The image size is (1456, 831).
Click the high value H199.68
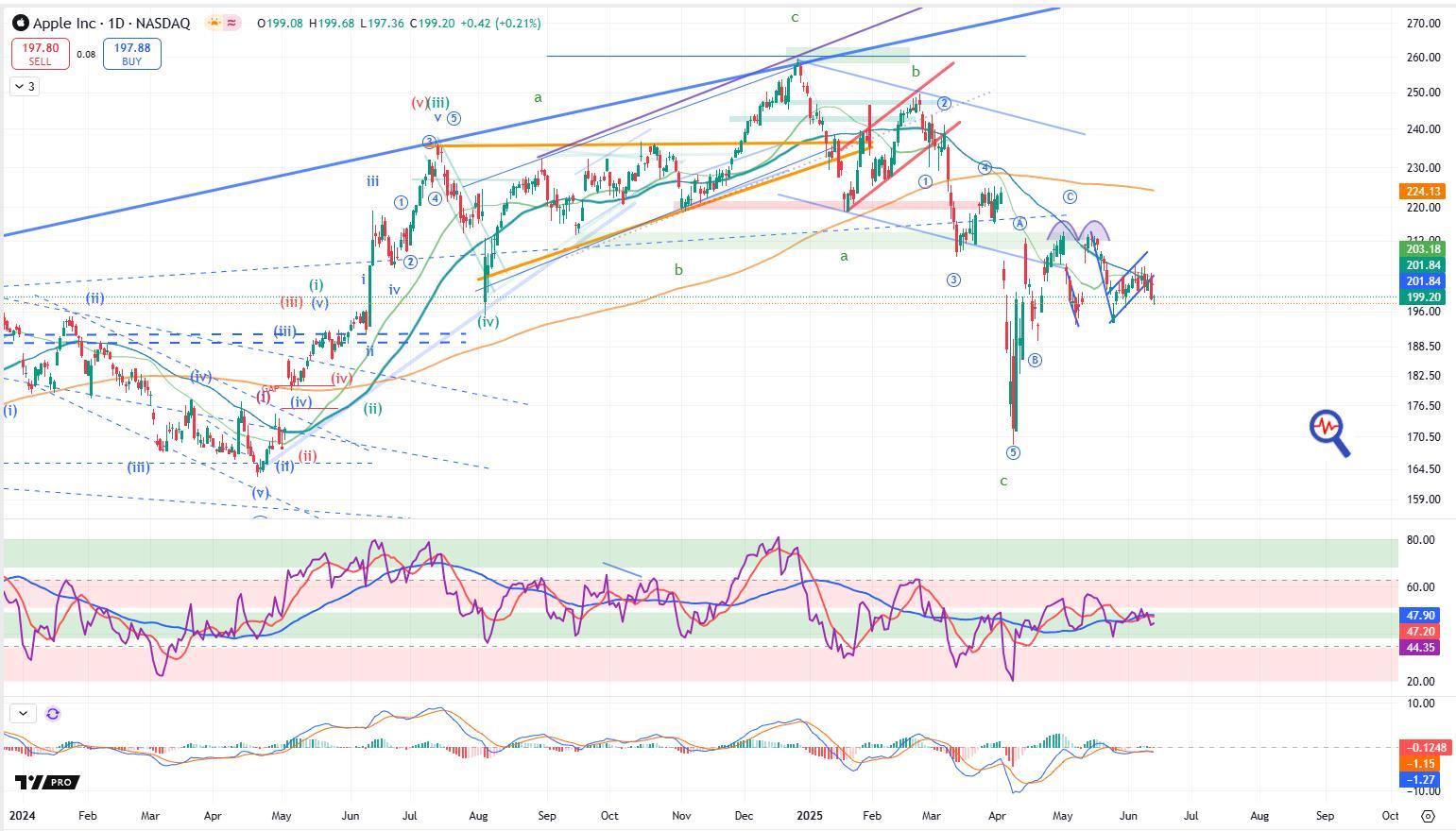point(331,23)
